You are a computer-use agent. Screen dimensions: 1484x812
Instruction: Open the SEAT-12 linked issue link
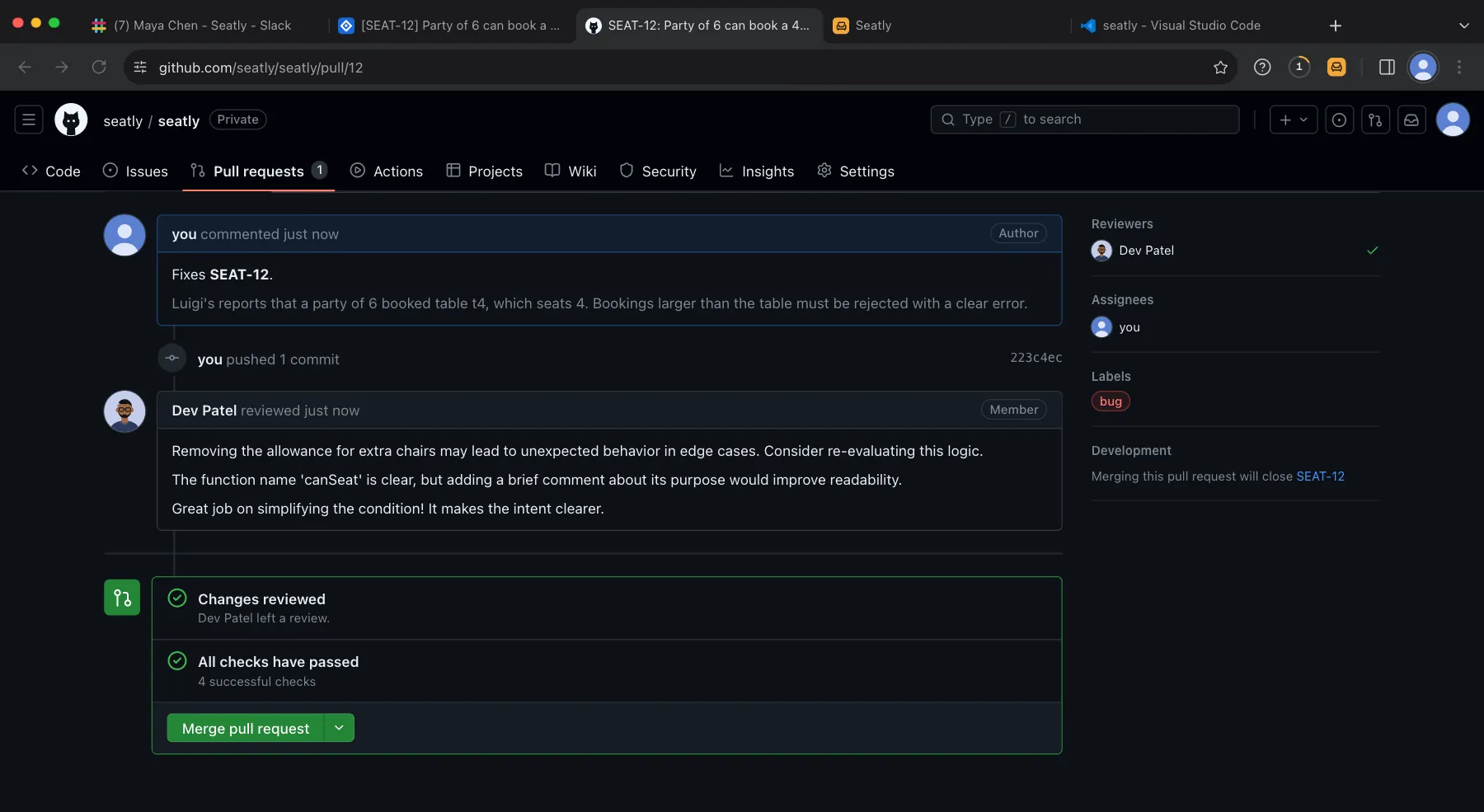click(1320, 476)
